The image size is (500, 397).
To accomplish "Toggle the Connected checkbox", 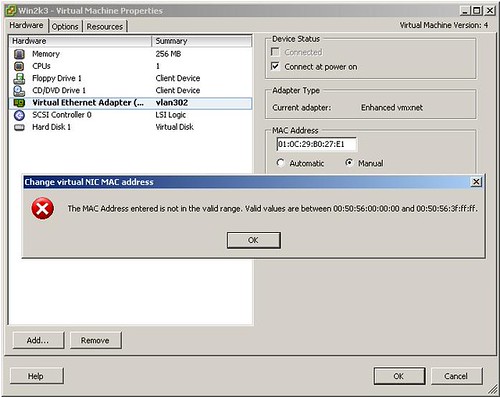I will [275, 52].
